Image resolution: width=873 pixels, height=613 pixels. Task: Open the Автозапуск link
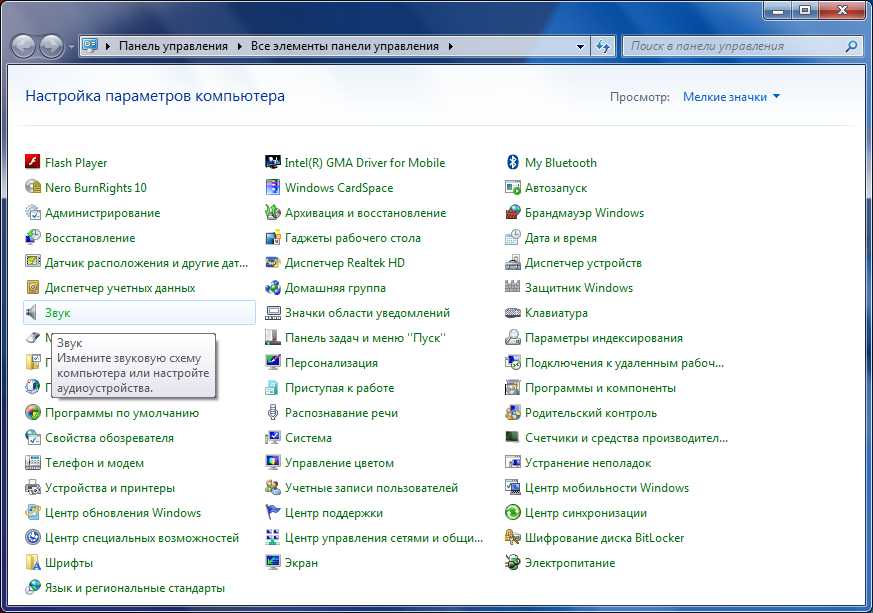pos(556,188)
